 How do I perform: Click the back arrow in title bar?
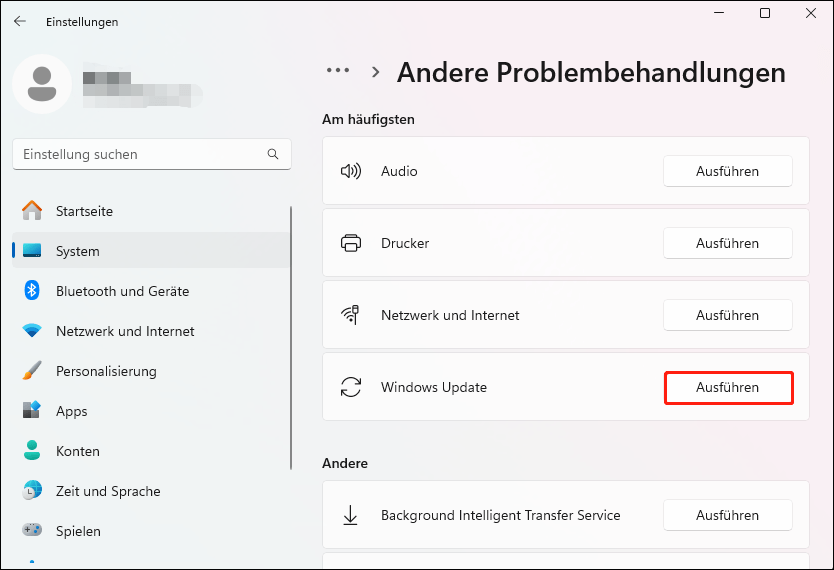(x=20, y=21)
